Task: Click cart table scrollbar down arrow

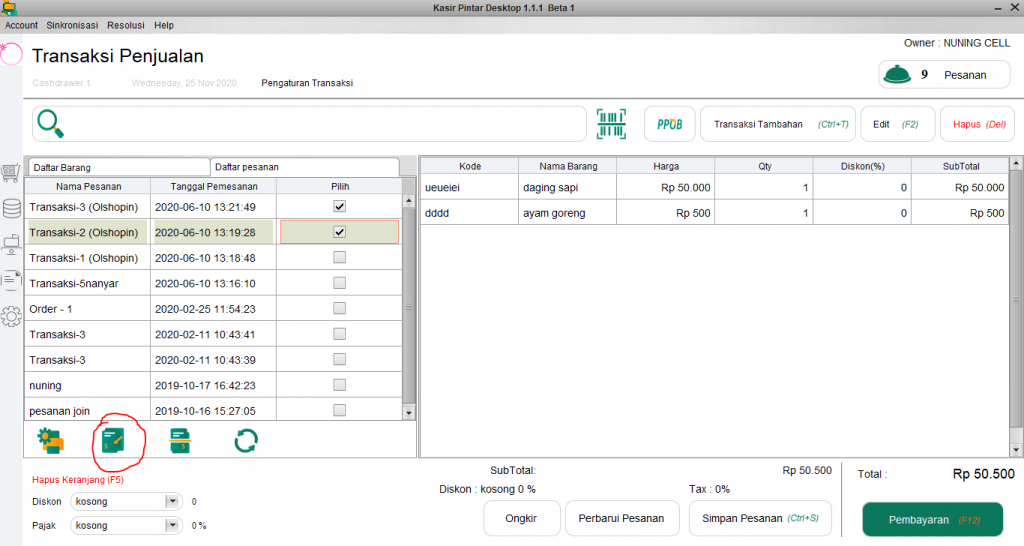Action: tap(1016, 450)
